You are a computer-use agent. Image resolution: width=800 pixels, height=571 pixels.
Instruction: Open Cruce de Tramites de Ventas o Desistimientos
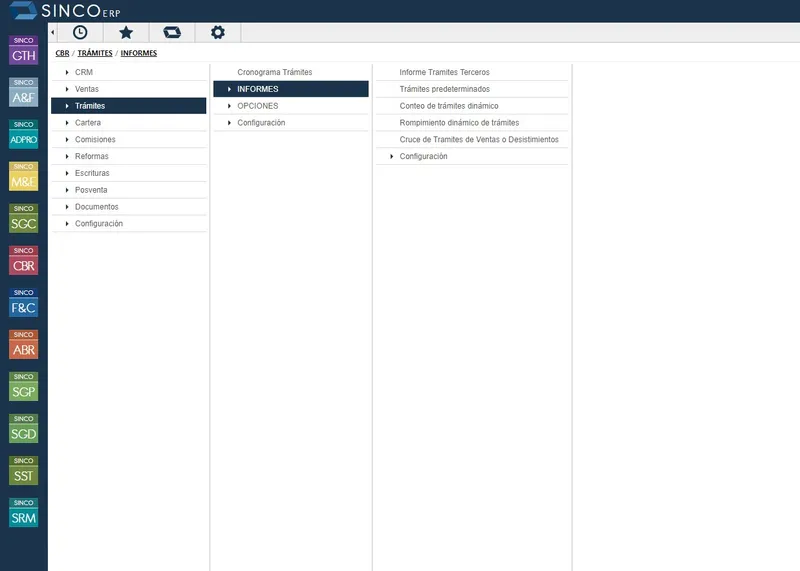[x=472, y=140]
